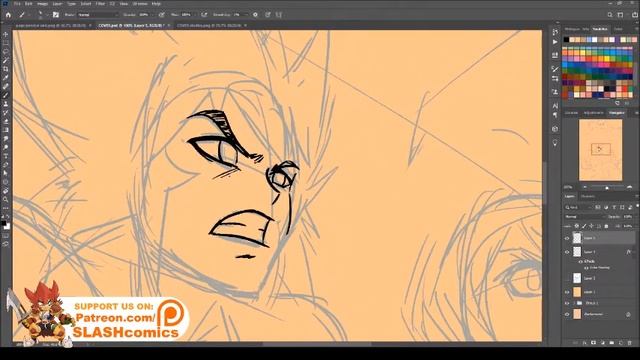The width and height of the screenshot is (640, 360).
Task: Select the Clone Stamp tool
Action: coord(5,104)
